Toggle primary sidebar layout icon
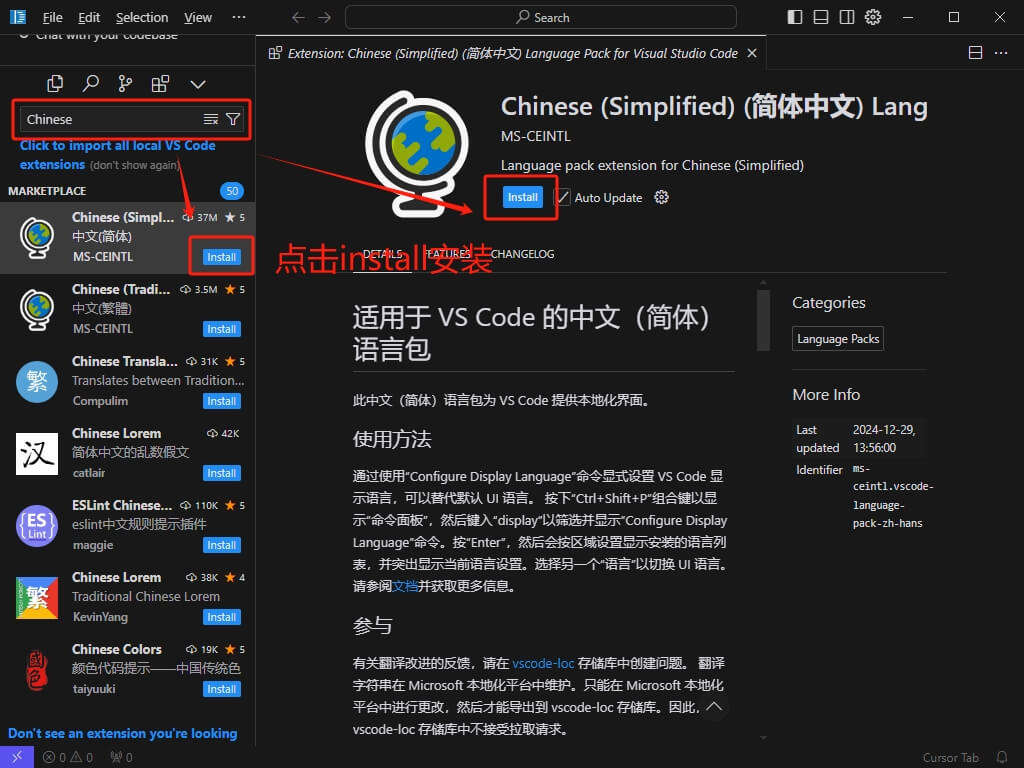The height and width of the screenshot is (768, 1024). (x=795, y=17)
